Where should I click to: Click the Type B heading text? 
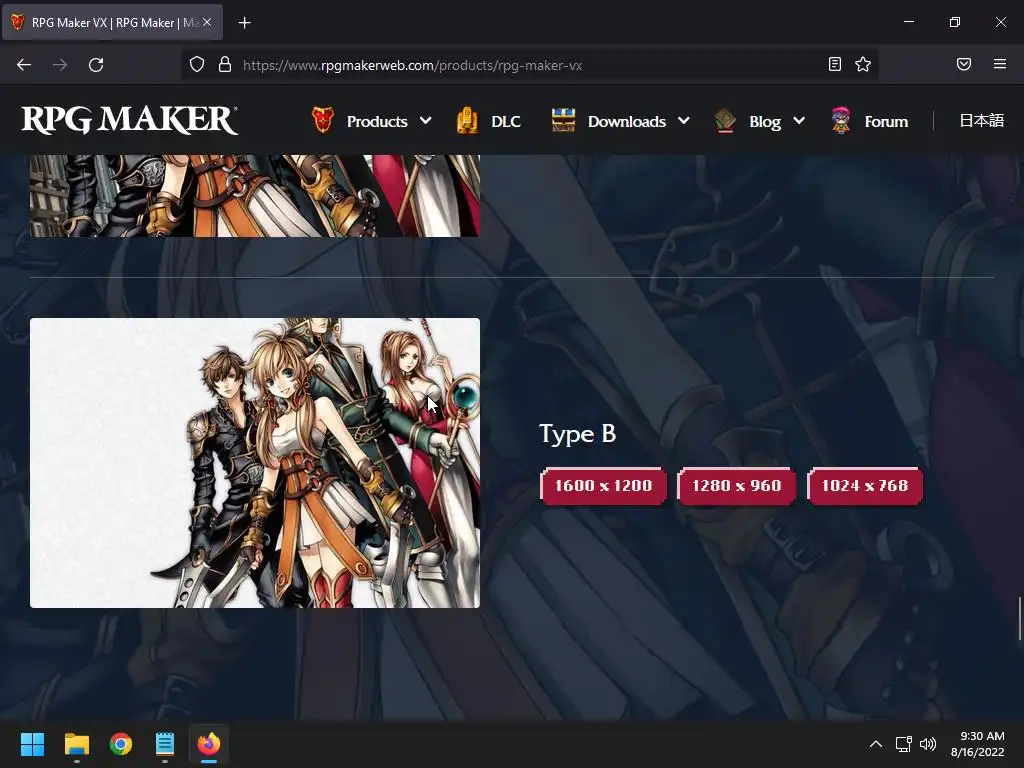tap(577, 434)
